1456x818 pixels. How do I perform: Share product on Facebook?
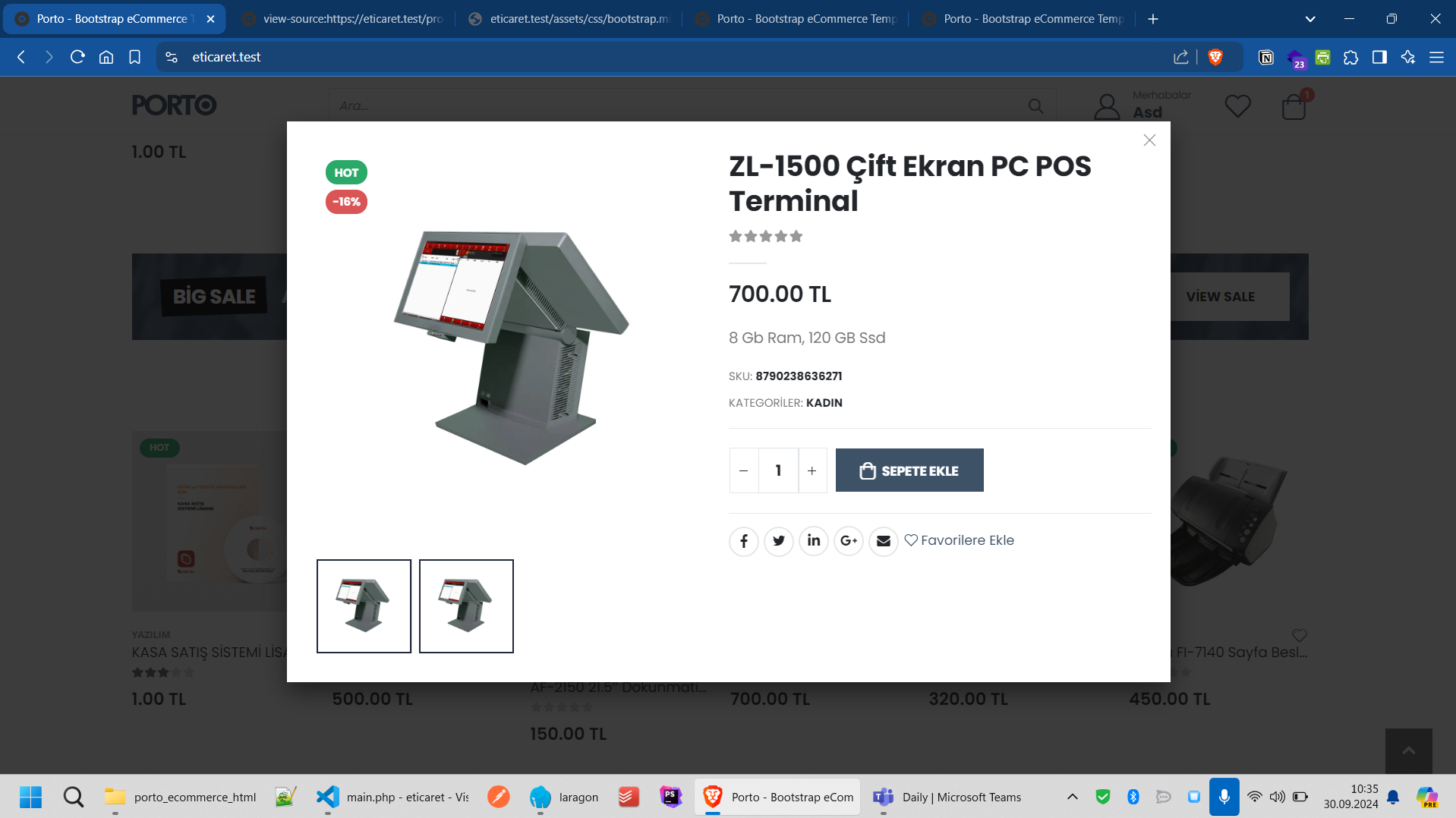click(x=744, y=541)
